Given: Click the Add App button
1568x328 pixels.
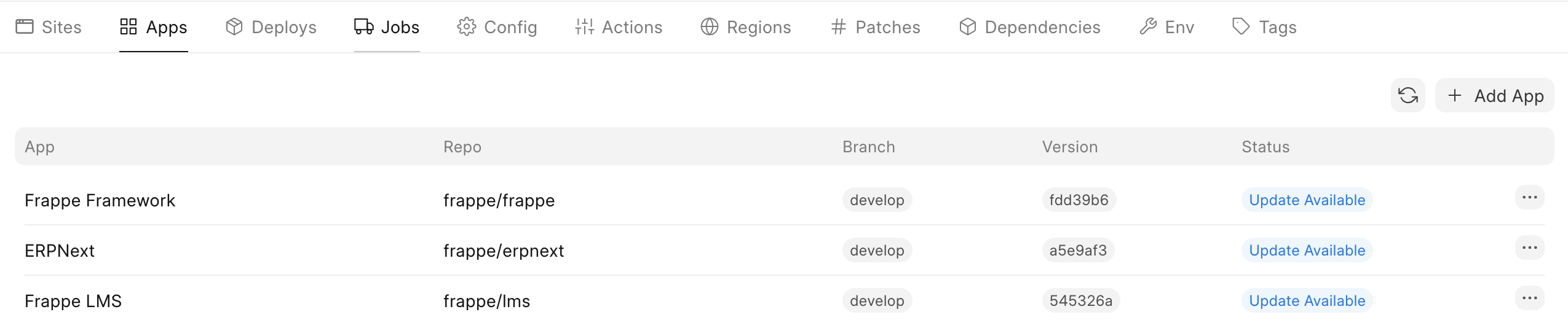Looking at the screenshot, I should (1494, 96).
